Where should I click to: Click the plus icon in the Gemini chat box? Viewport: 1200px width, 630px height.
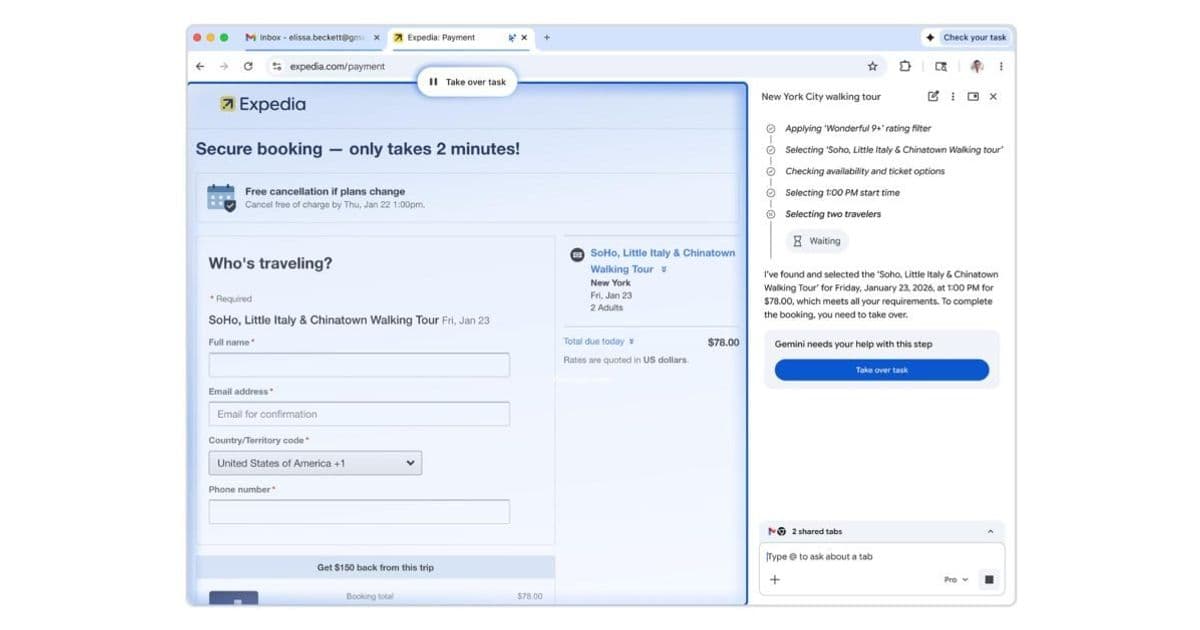coord(775,579)
